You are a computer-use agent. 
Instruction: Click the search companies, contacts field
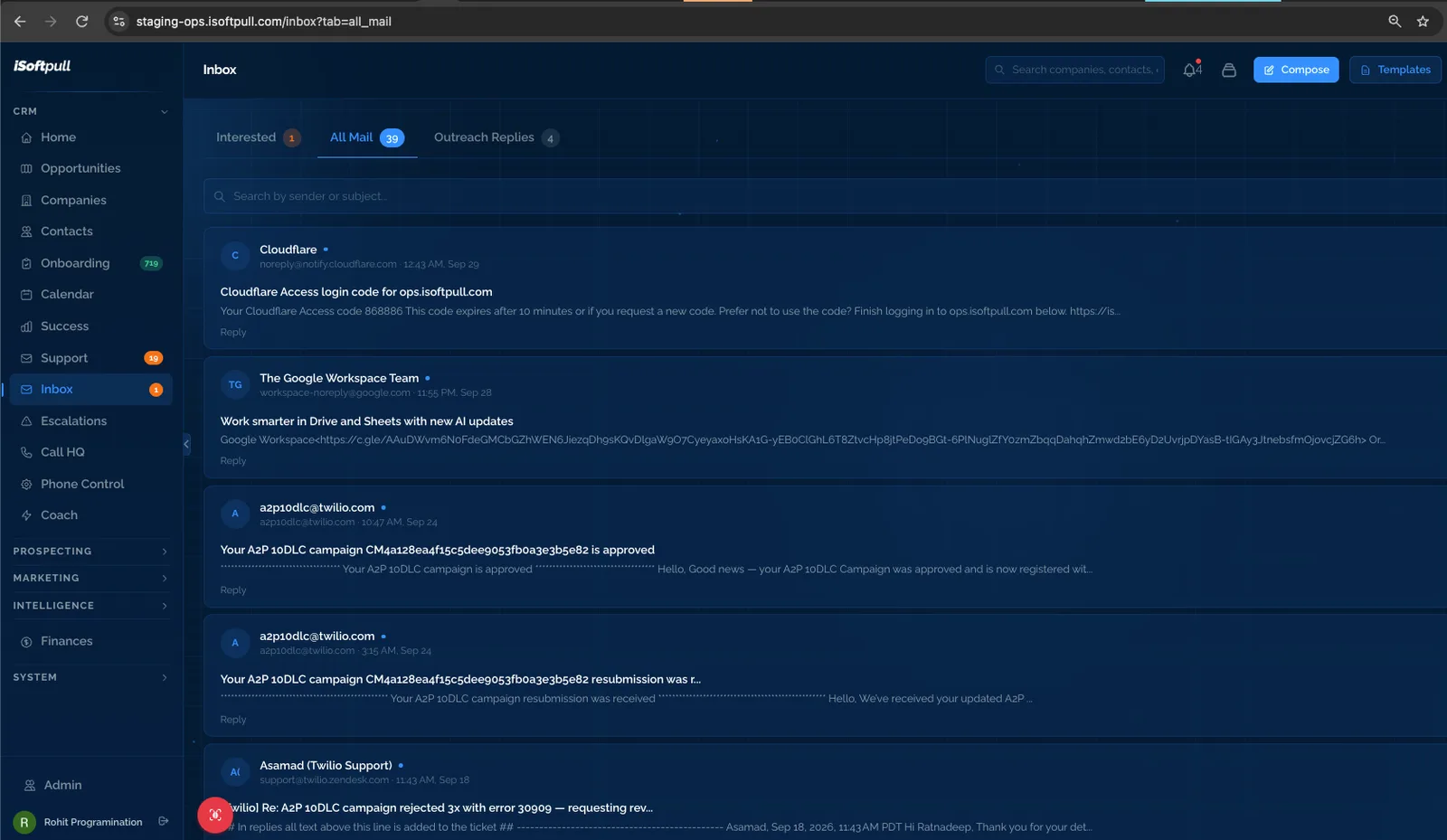point(1075,70)
